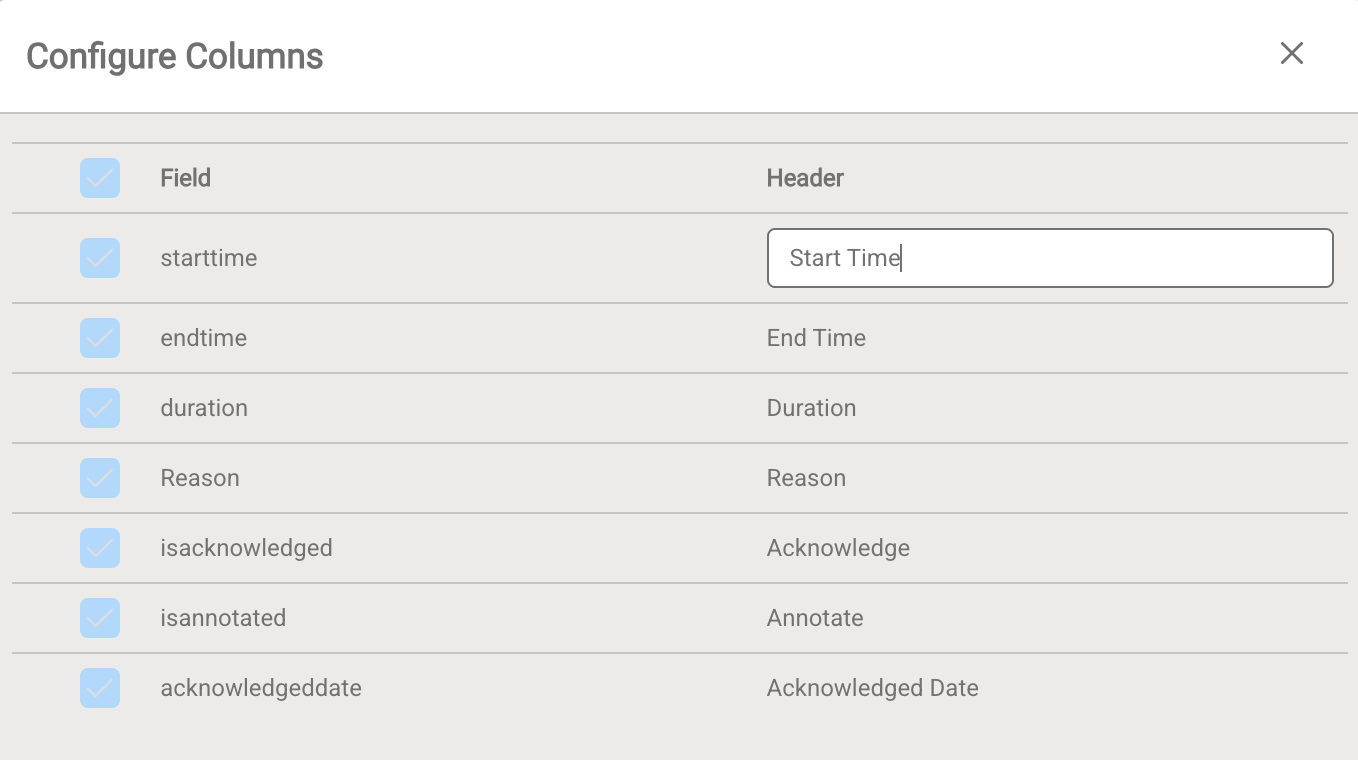This screenshot has width=1358, height=760.
Task: Toggle the select-all checkbox beside Field header
Action: (x=99, y=177)
